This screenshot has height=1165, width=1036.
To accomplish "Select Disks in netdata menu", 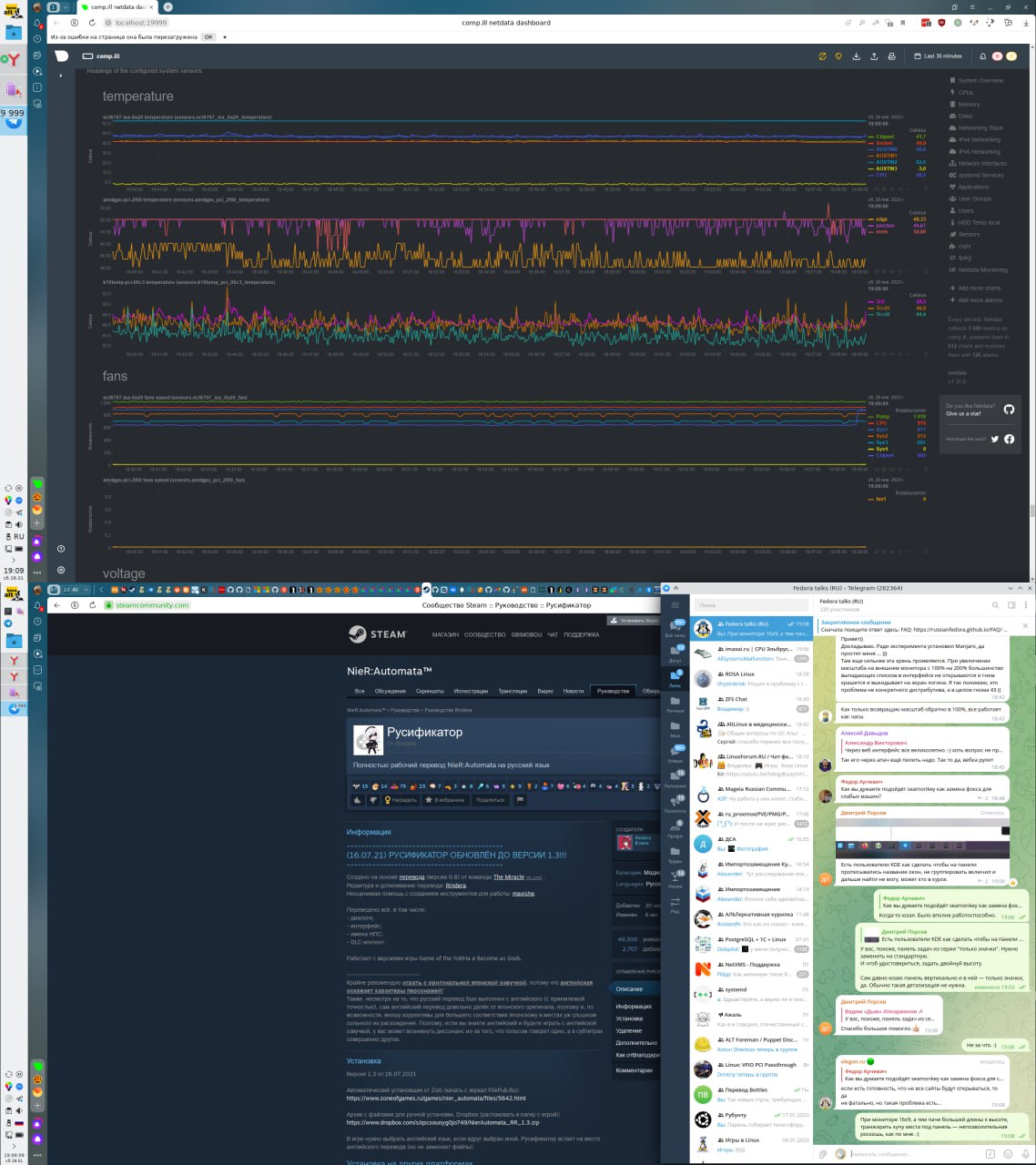I will point(960,116).
